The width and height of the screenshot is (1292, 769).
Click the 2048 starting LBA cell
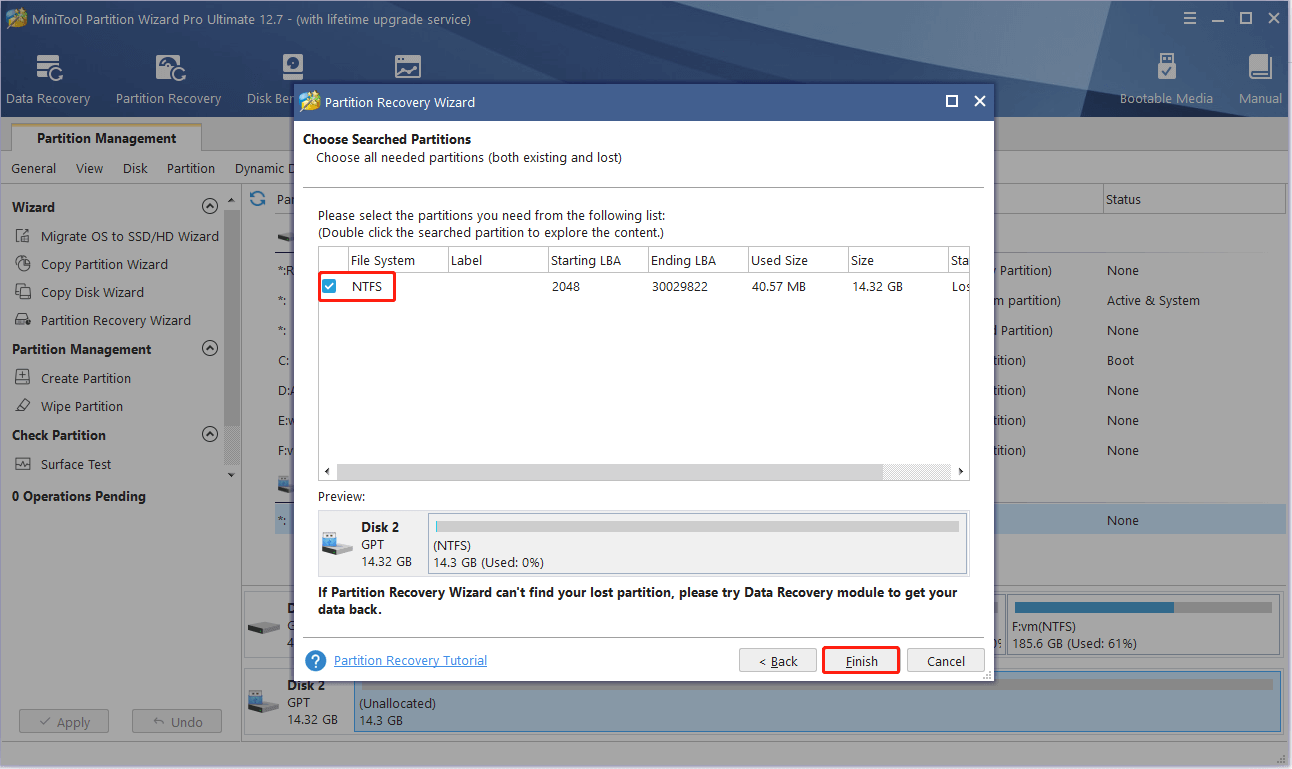point(565,287)
